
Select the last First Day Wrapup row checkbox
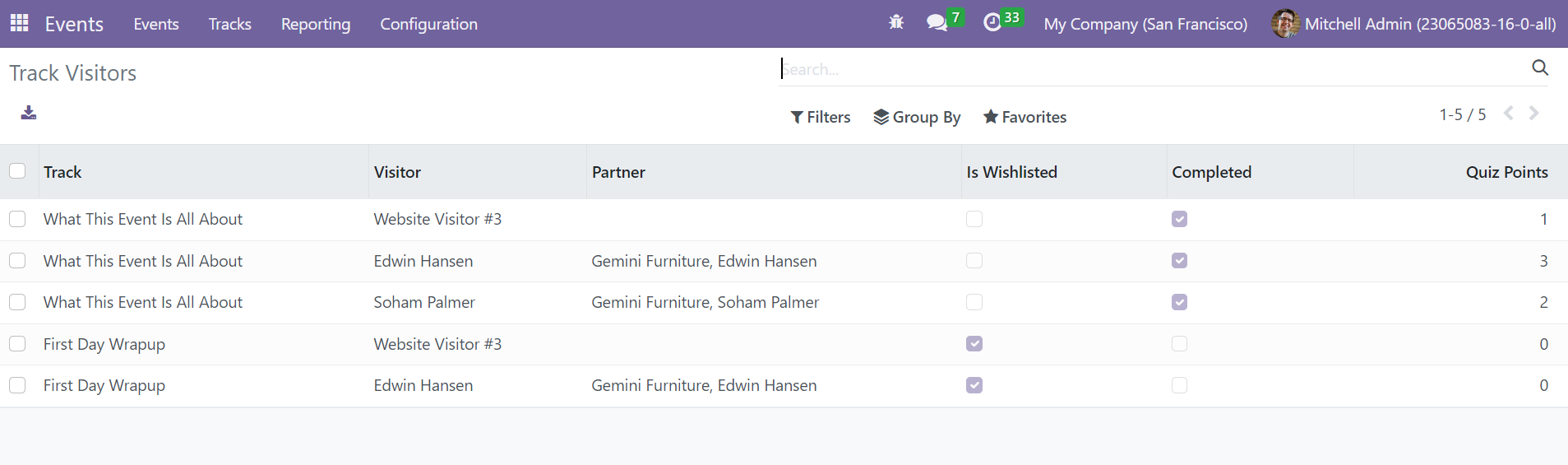coord(17,385)
